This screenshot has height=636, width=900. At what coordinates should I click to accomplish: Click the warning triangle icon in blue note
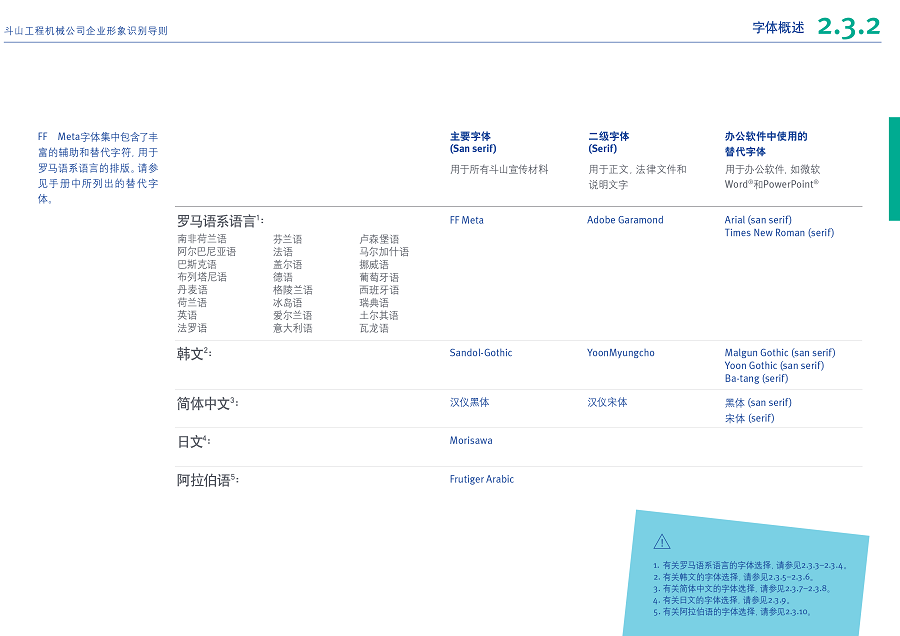pyautogui.click(x=662, y=541)
